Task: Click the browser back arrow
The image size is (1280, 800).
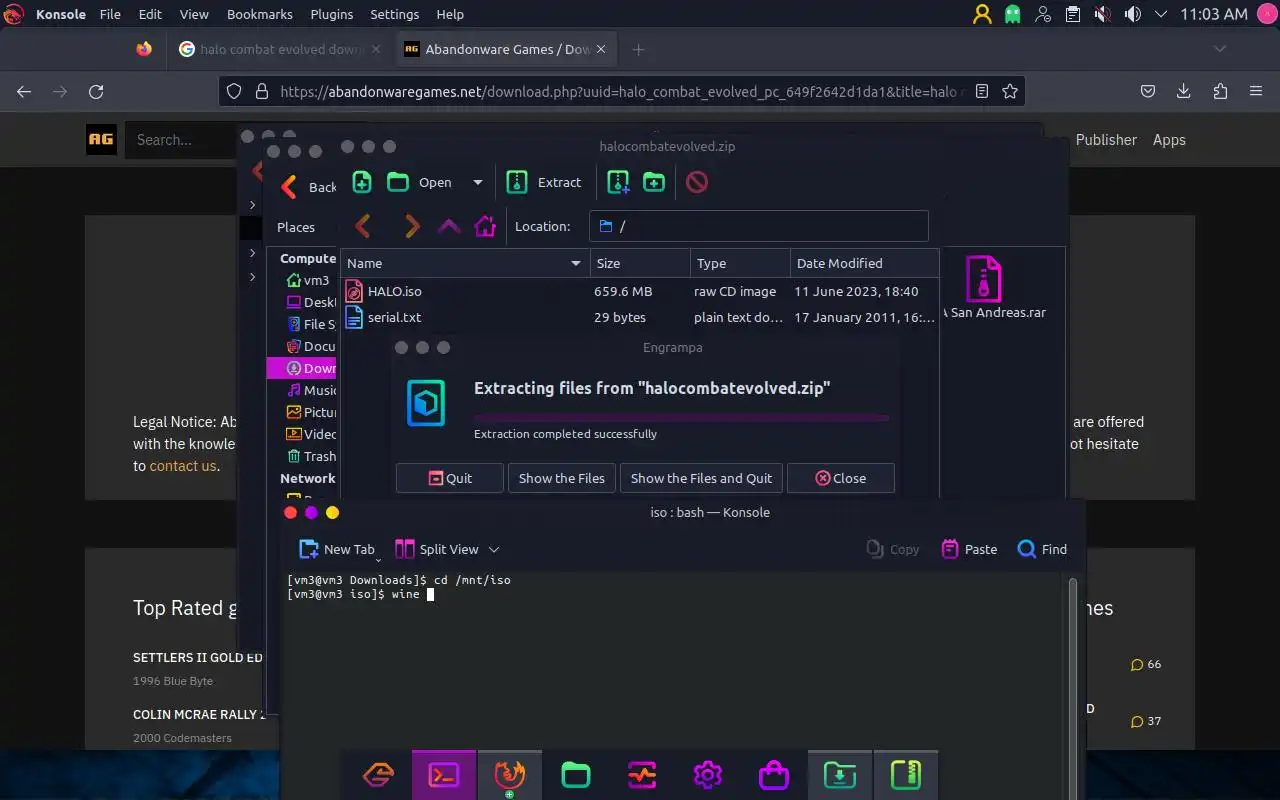Action: click(x=24, y=91)
